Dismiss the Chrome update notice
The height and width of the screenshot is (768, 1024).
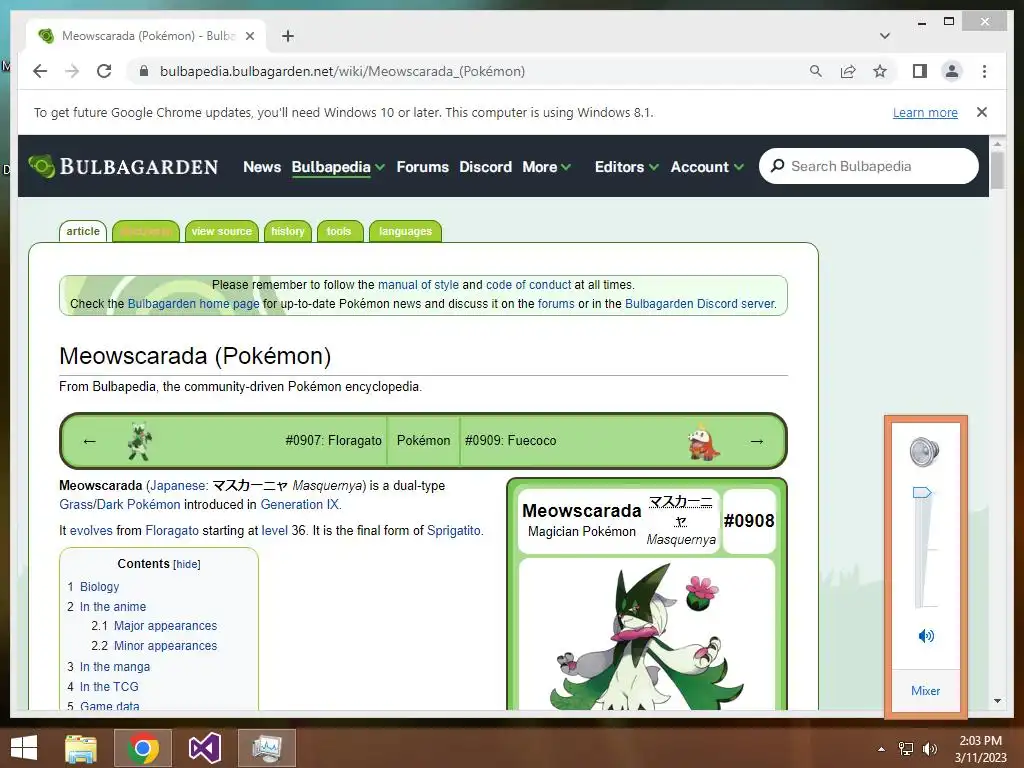pyautogui.click(x=982, y=112)
